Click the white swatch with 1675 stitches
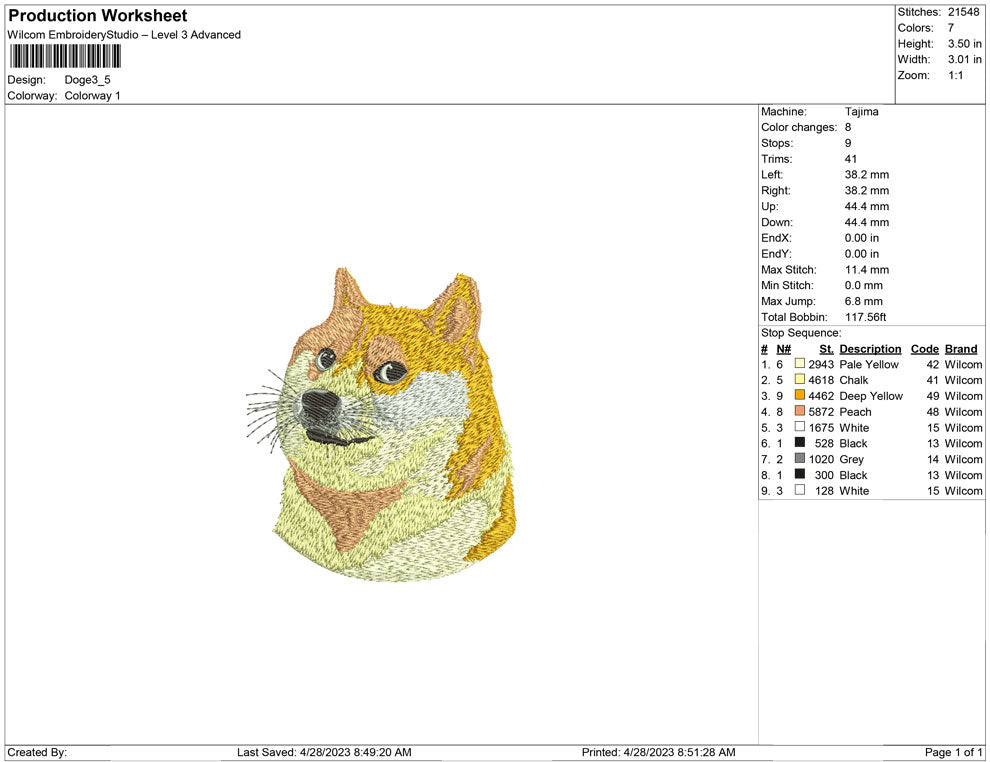This screenshot has height=762, width=990. (800, 427)
